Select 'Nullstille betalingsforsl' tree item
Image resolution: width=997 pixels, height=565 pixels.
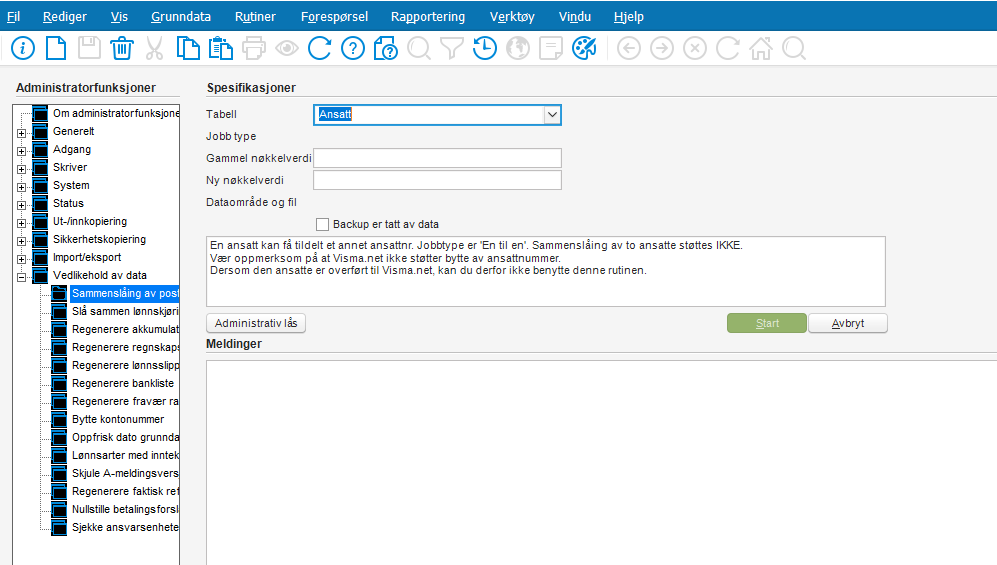(125, 509)
